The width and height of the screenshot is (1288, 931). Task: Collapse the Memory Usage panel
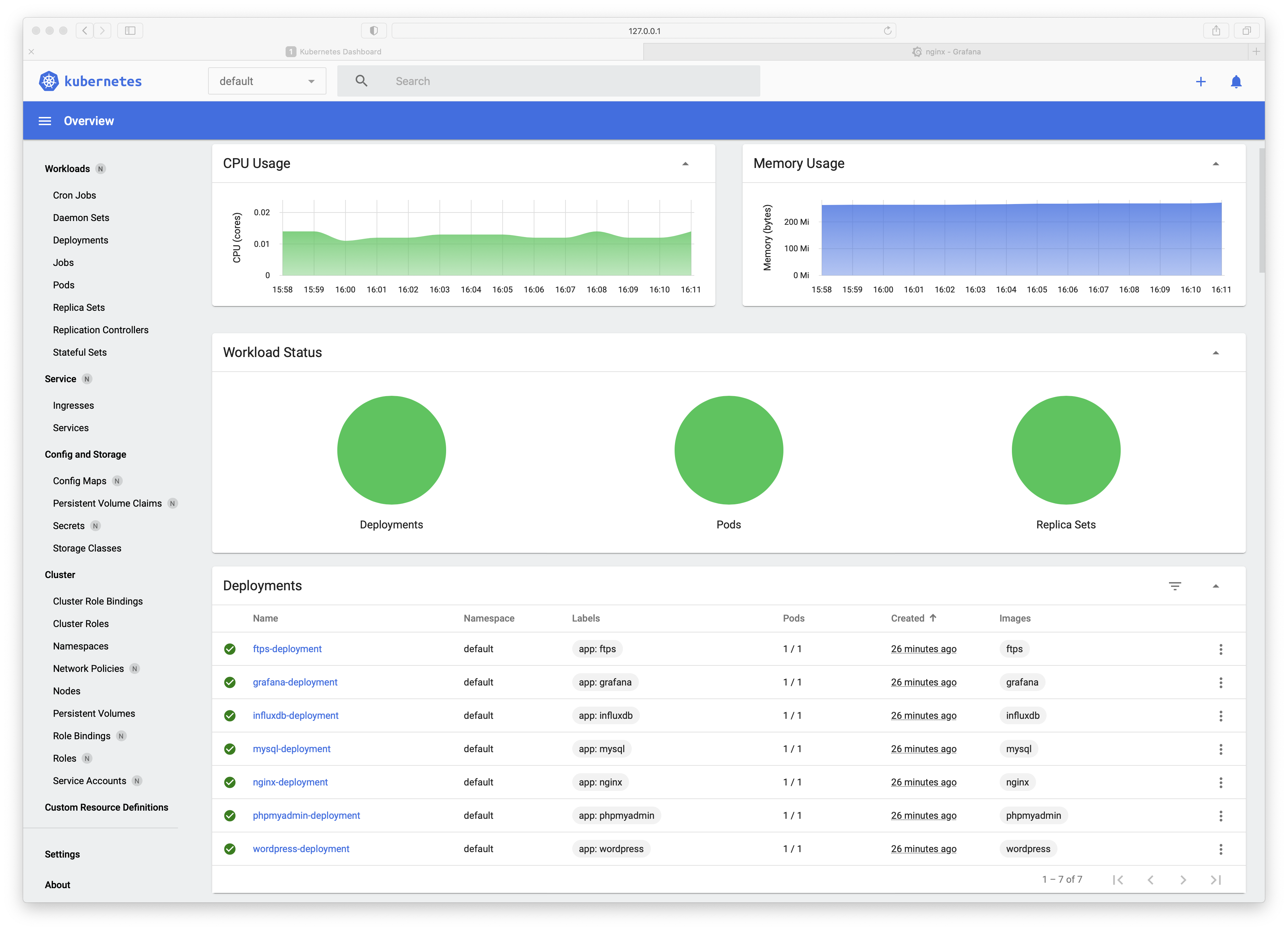[x=1215, y=164]
